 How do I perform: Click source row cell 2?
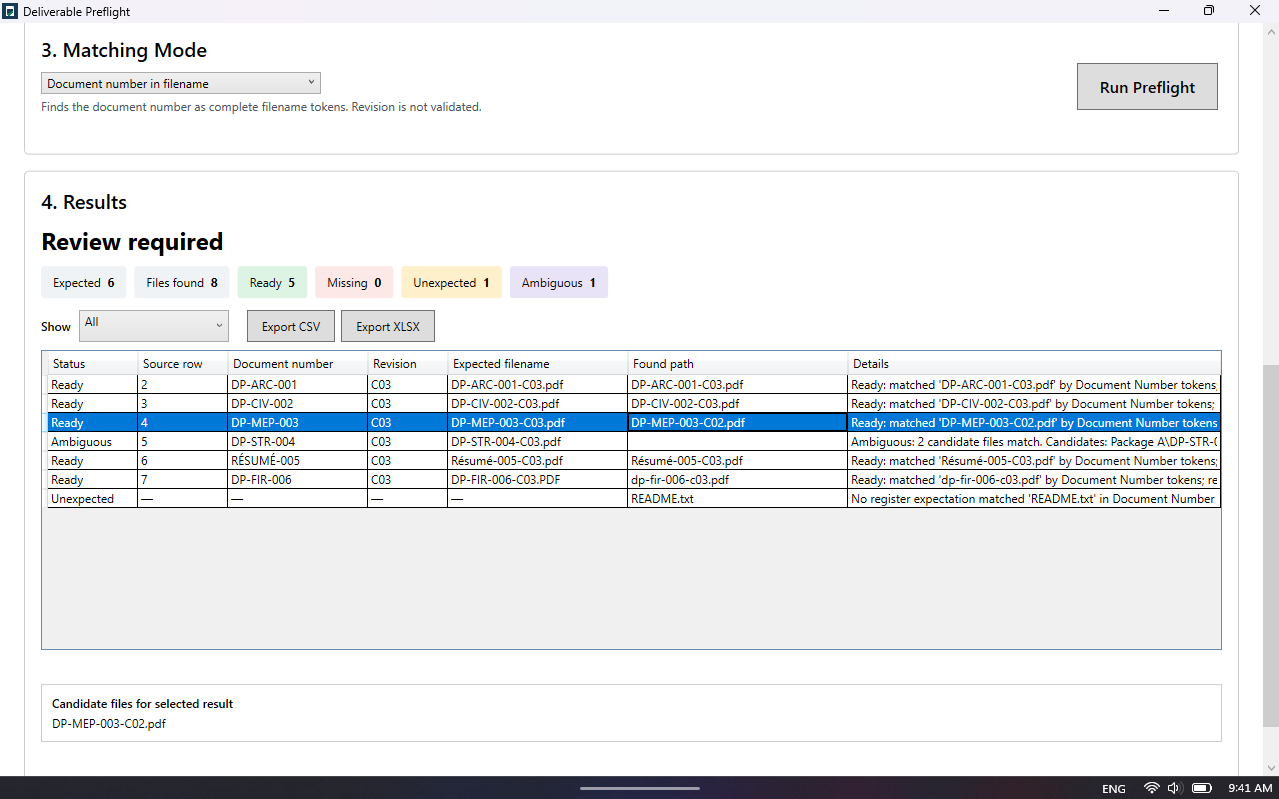click(x=183, y=385)
